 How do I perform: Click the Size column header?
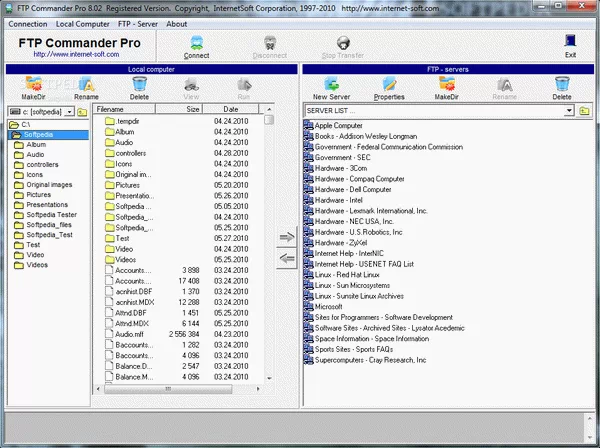pos(179,109)
